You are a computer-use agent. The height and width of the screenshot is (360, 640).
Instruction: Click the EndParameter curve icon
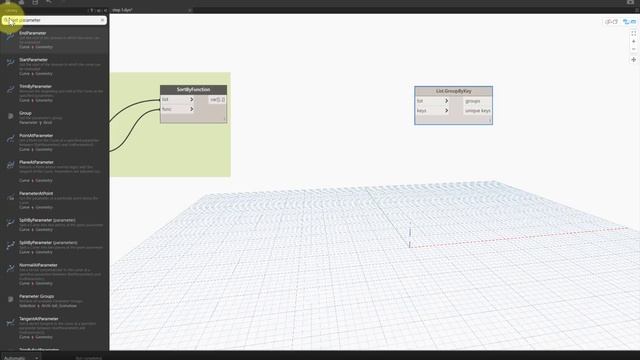click(x=10, y=37)
